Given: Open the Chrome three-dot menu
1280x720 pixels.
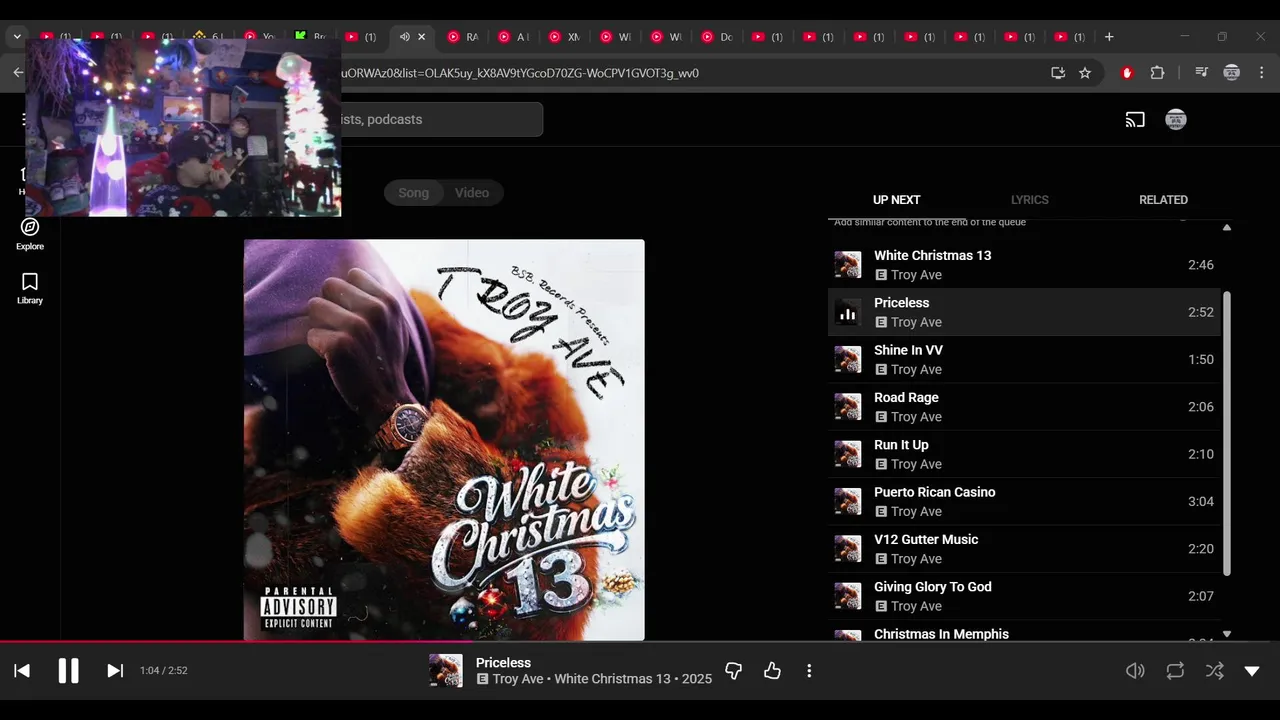Looking at the screenshot, I should point(1262,73).
